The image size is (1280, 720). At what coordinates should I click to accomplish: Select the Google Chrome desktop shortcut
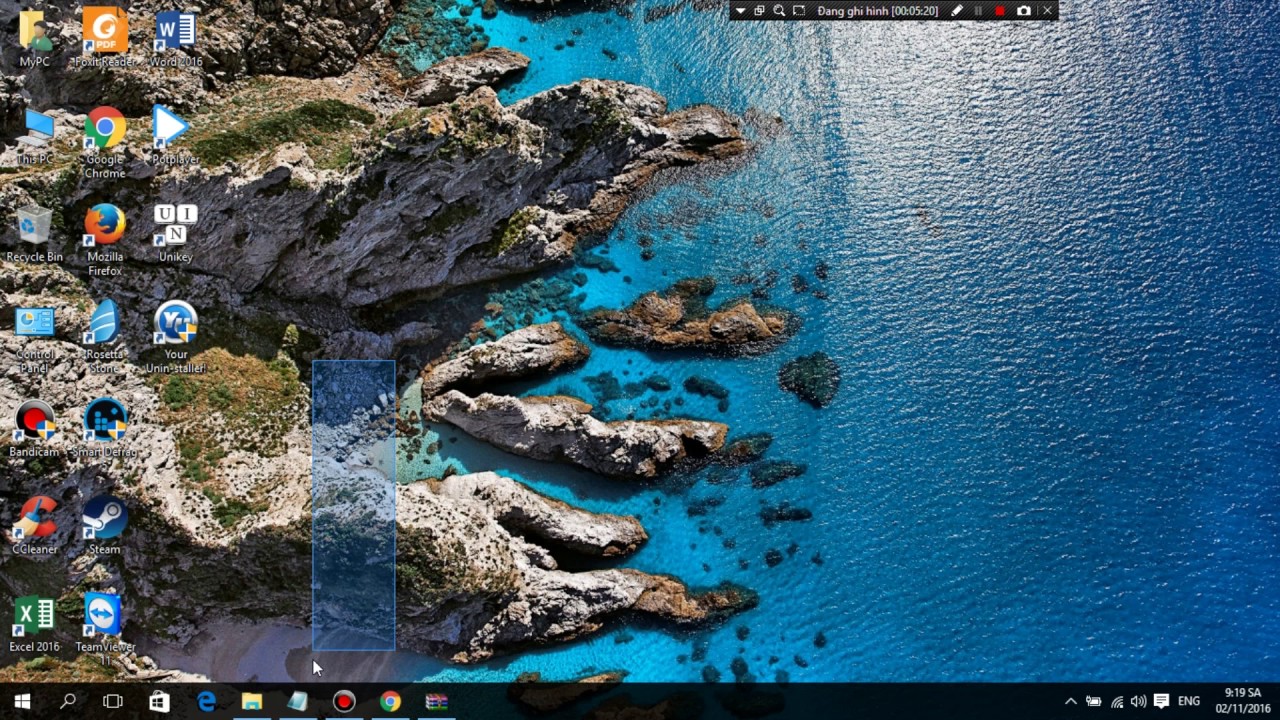pos(105,143)
